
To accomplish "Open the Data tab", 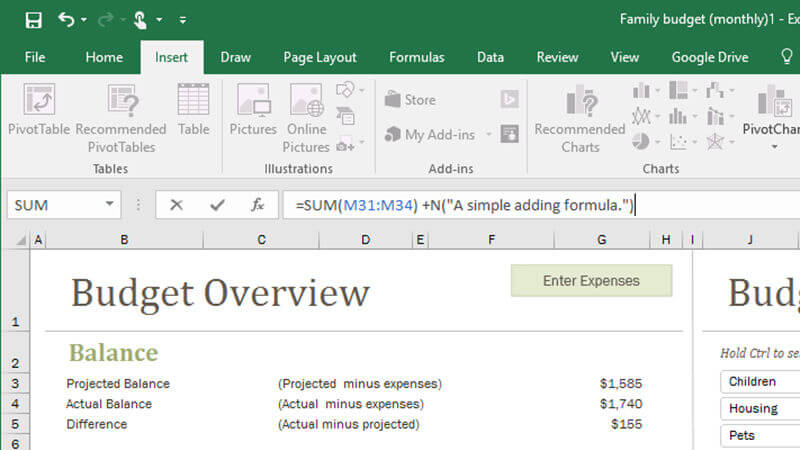I will click(x=490, y=57).
